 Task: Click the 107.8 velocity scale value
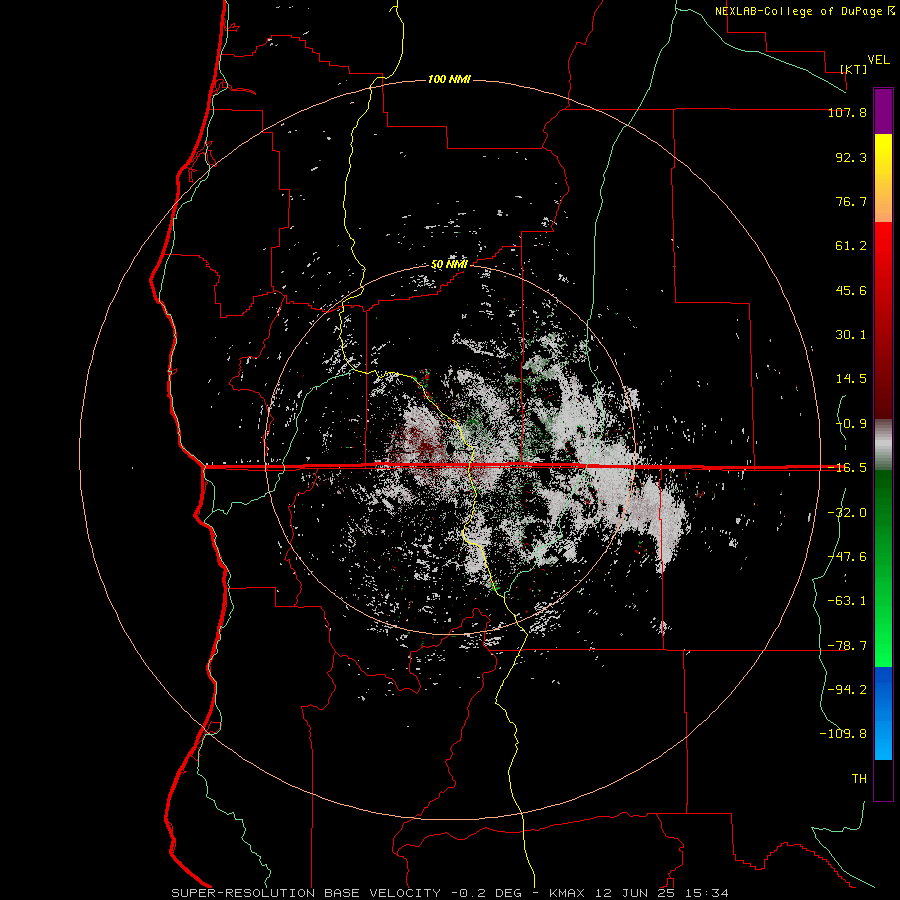click(847, 112)
